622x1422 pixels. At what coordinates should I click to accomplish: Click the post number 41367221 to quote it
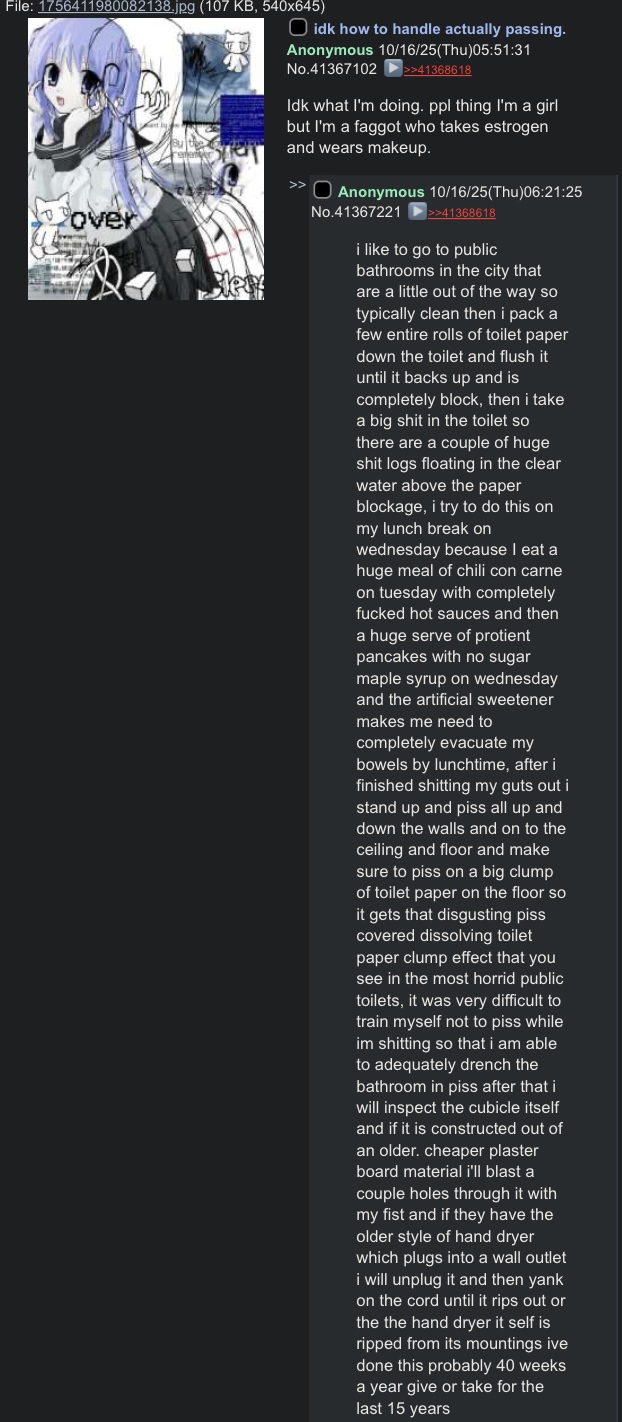point(369,212)
